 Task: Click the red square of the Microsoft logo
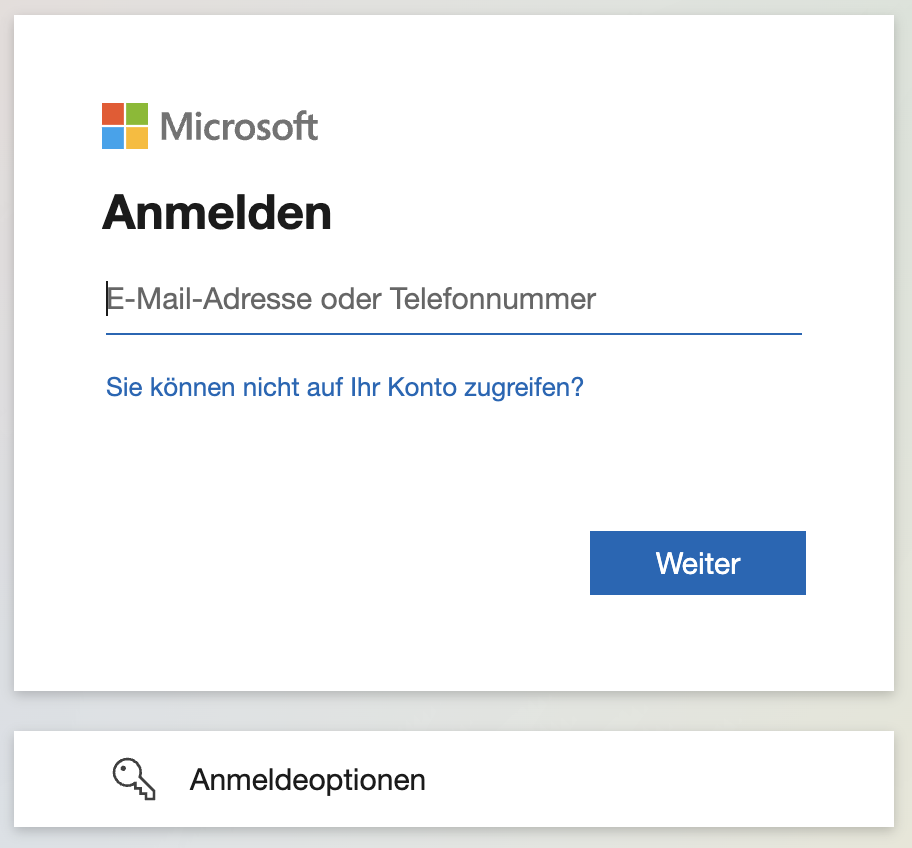pyautogui.click(x=113, y=114)
